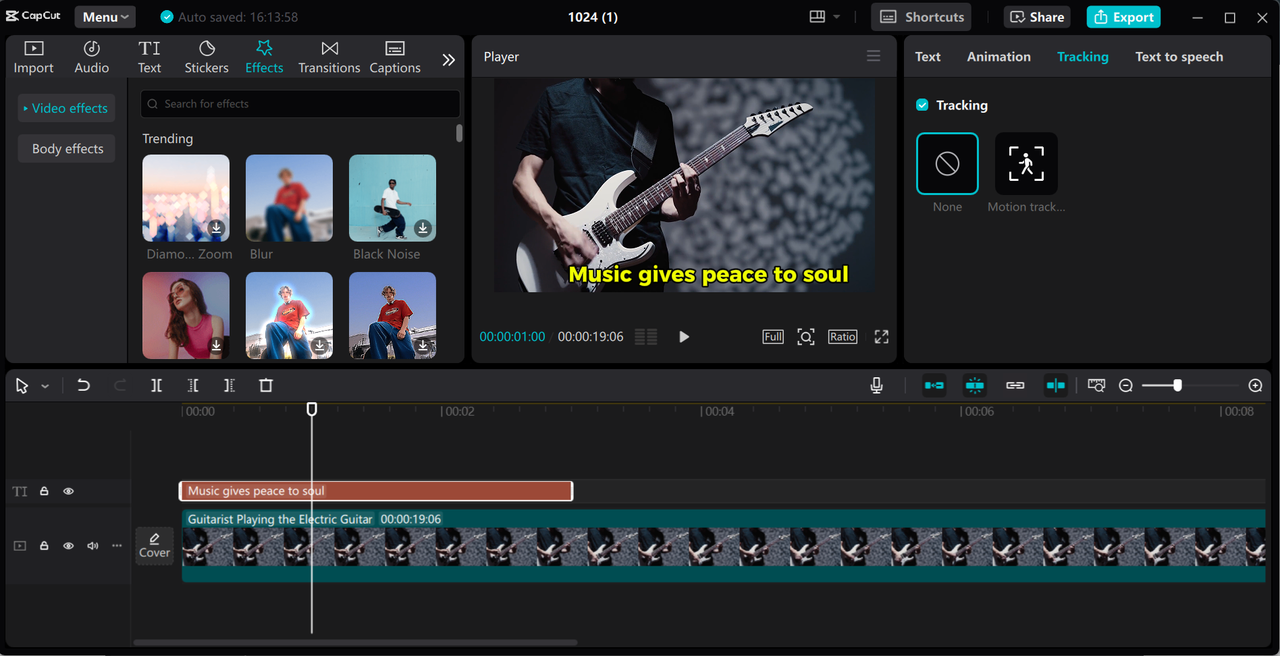Delete right of playhead
The height and width of the screenshot is (656, 1280).
pyautogui.click(x=229, y=385)
